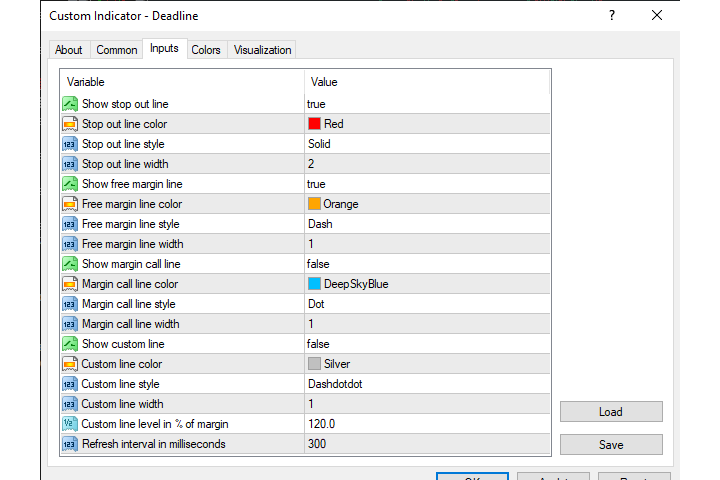
Task: Click the red color swatch
Action: (x=314, y=124)
